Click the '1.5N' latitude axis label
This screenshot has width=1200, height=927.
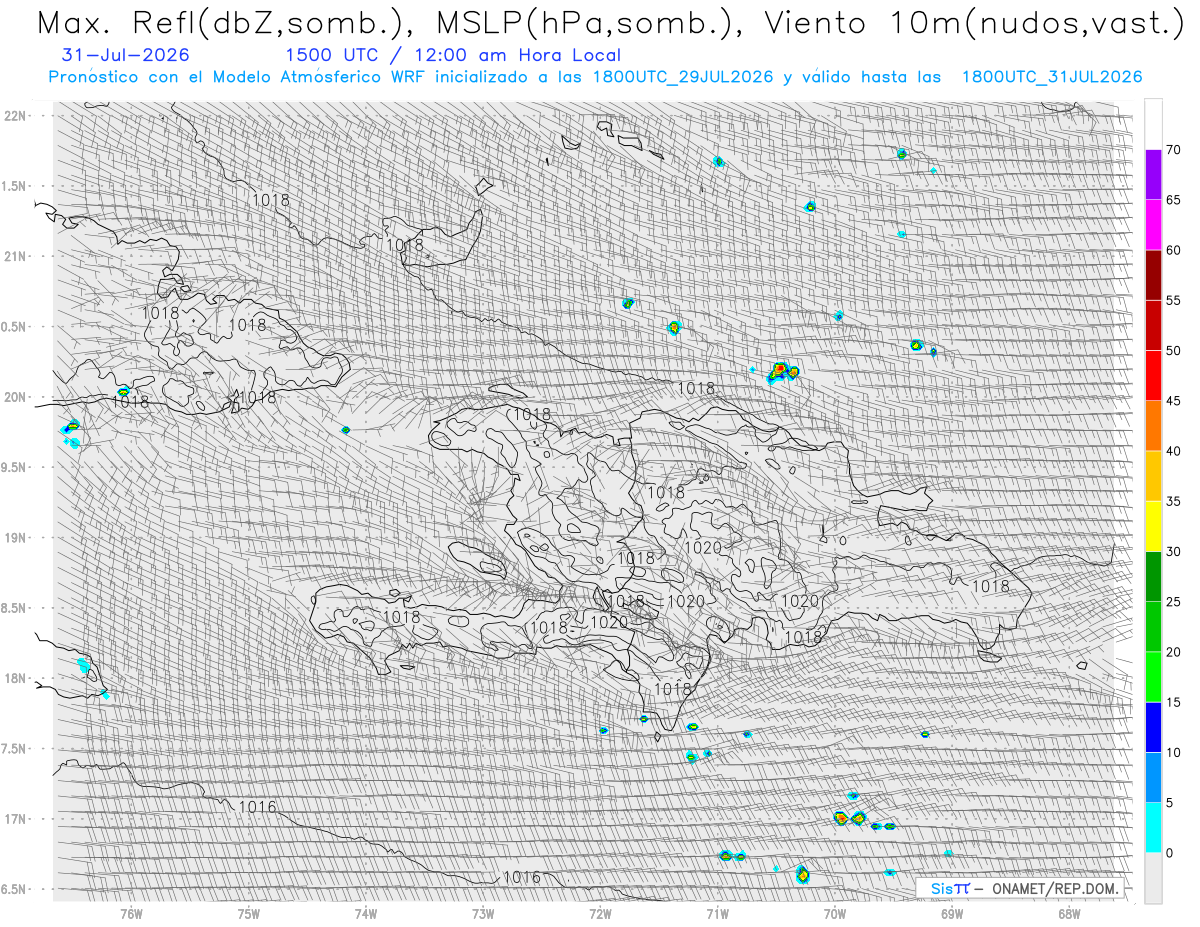pos(15,186)
